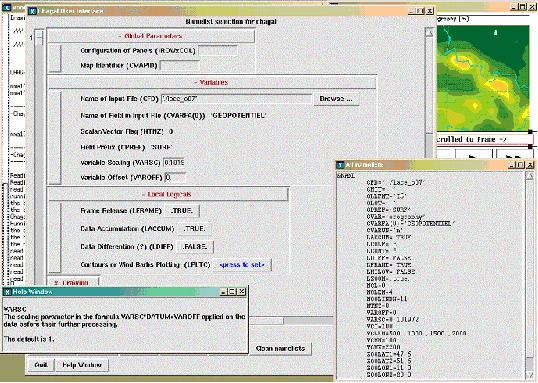Click the Scalar/Vector Flag (NTRZ) label
Screen dimensions: 538x383
tap(123, 132)
